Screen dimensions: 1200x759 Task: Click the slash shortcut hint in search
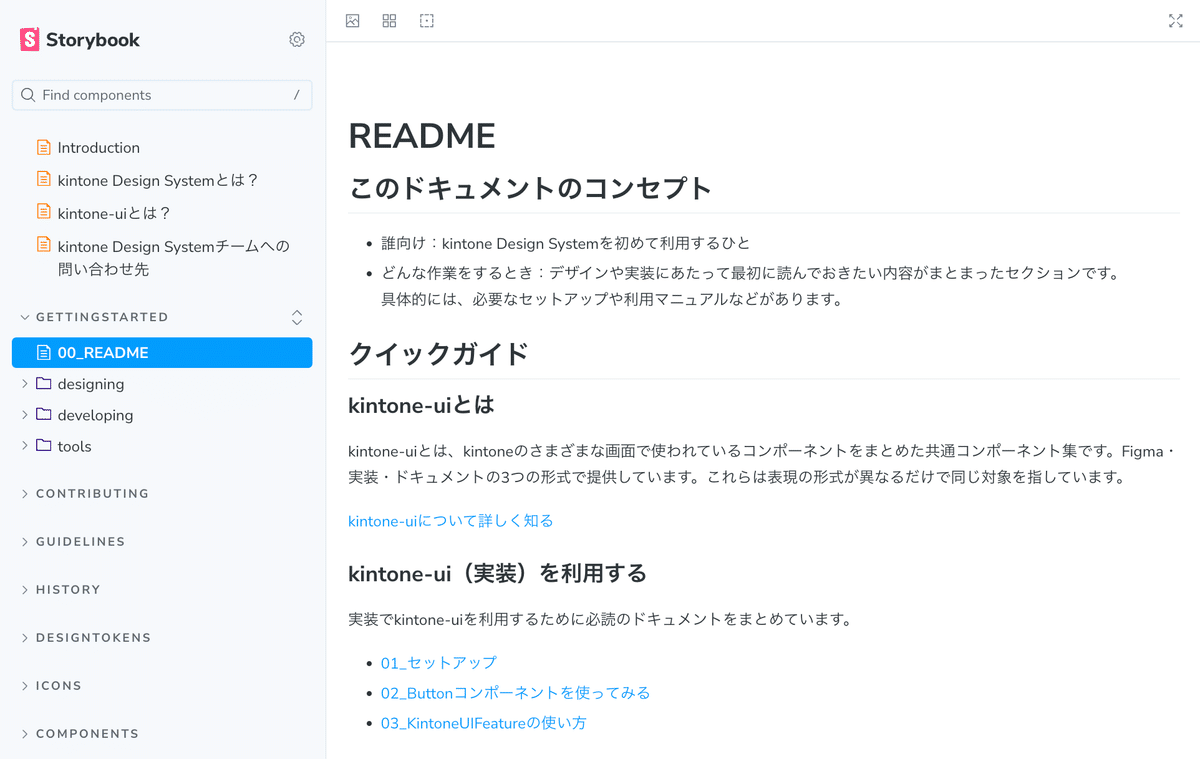296,95
